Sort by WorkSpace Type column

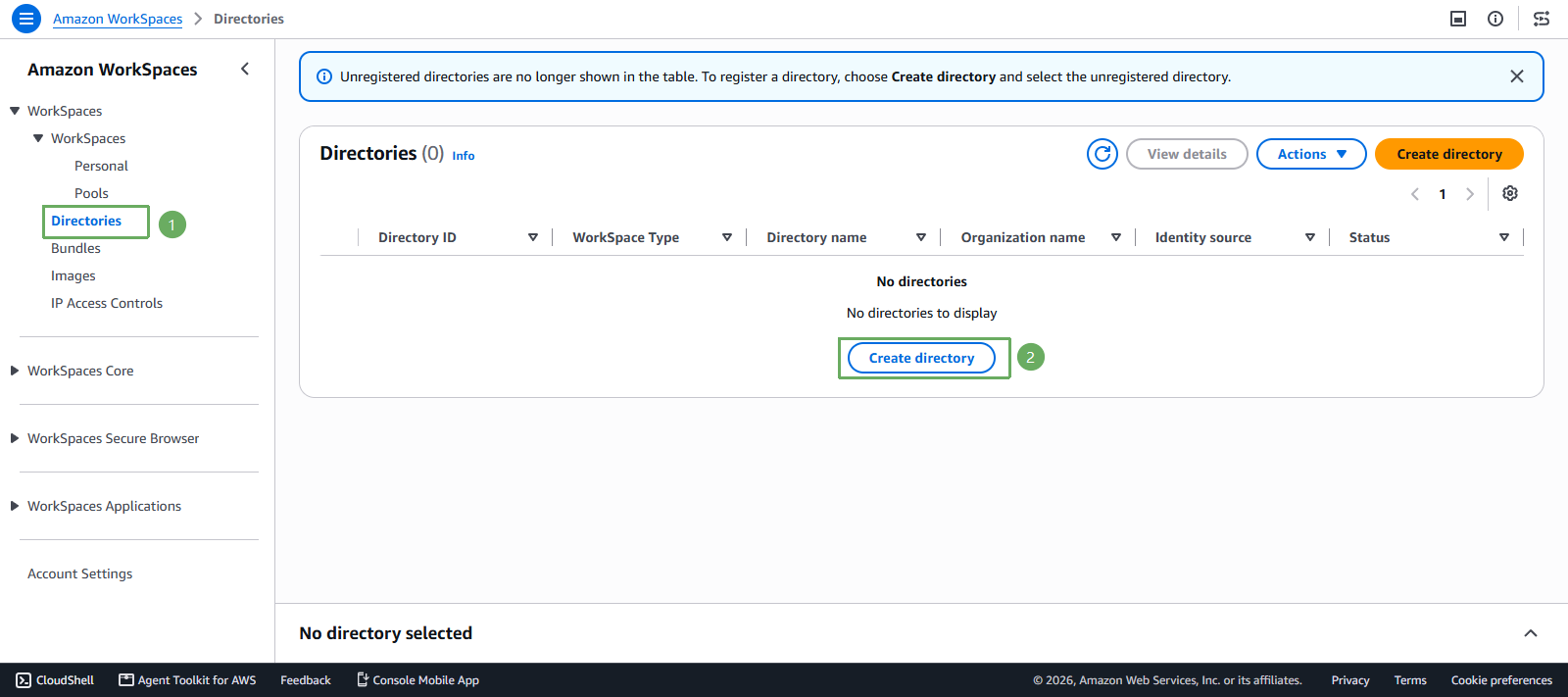[727, 237]
